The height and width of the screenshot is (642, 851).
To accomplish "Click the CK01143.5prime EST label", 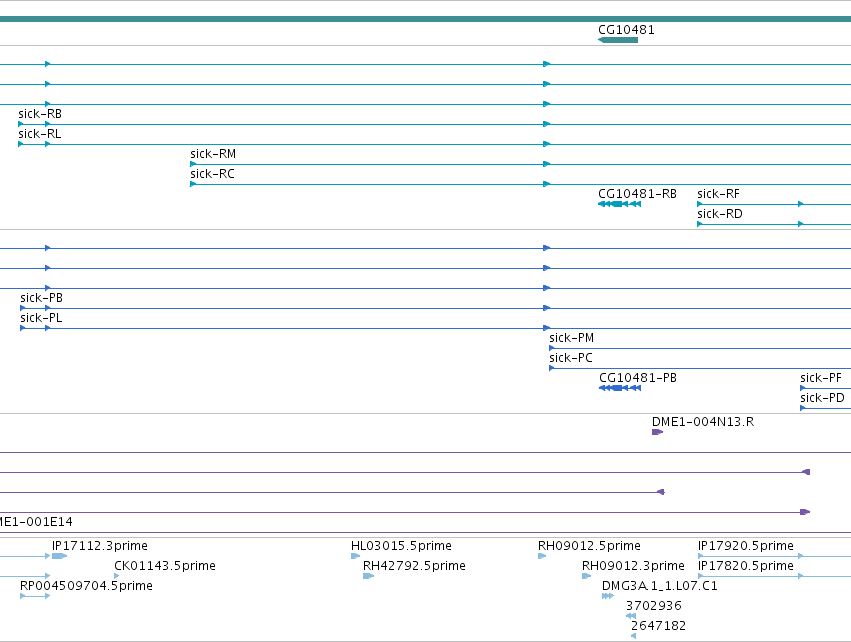I will point(164,566).
